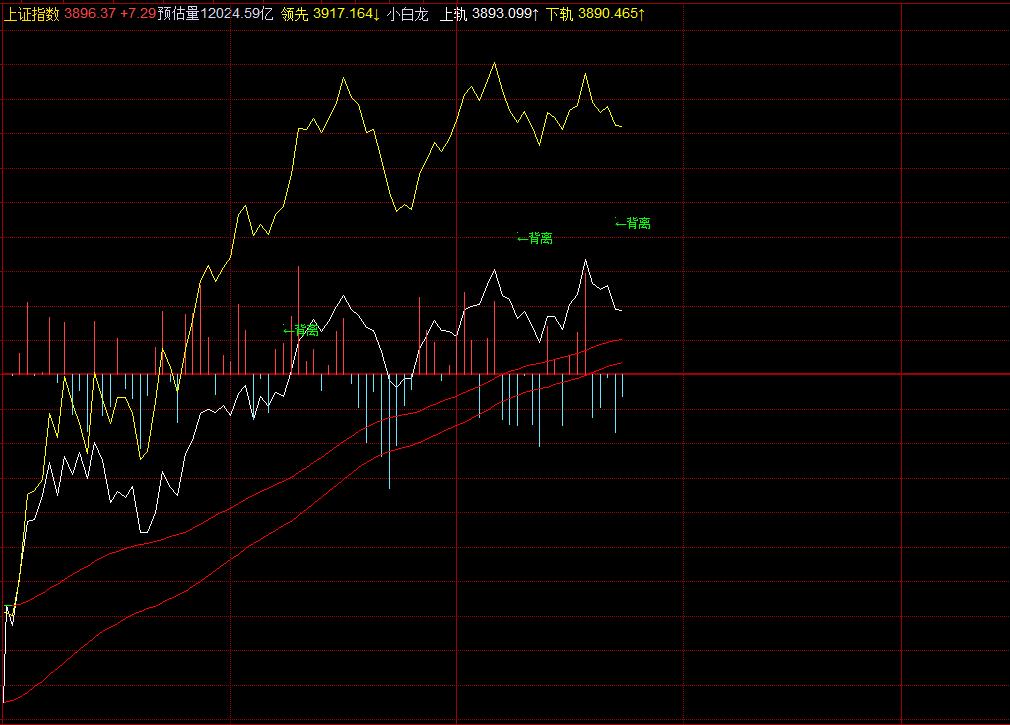Click the 预估量12024.59亿 volume estimate
The image size is (1010, 725).
[215, 14]
